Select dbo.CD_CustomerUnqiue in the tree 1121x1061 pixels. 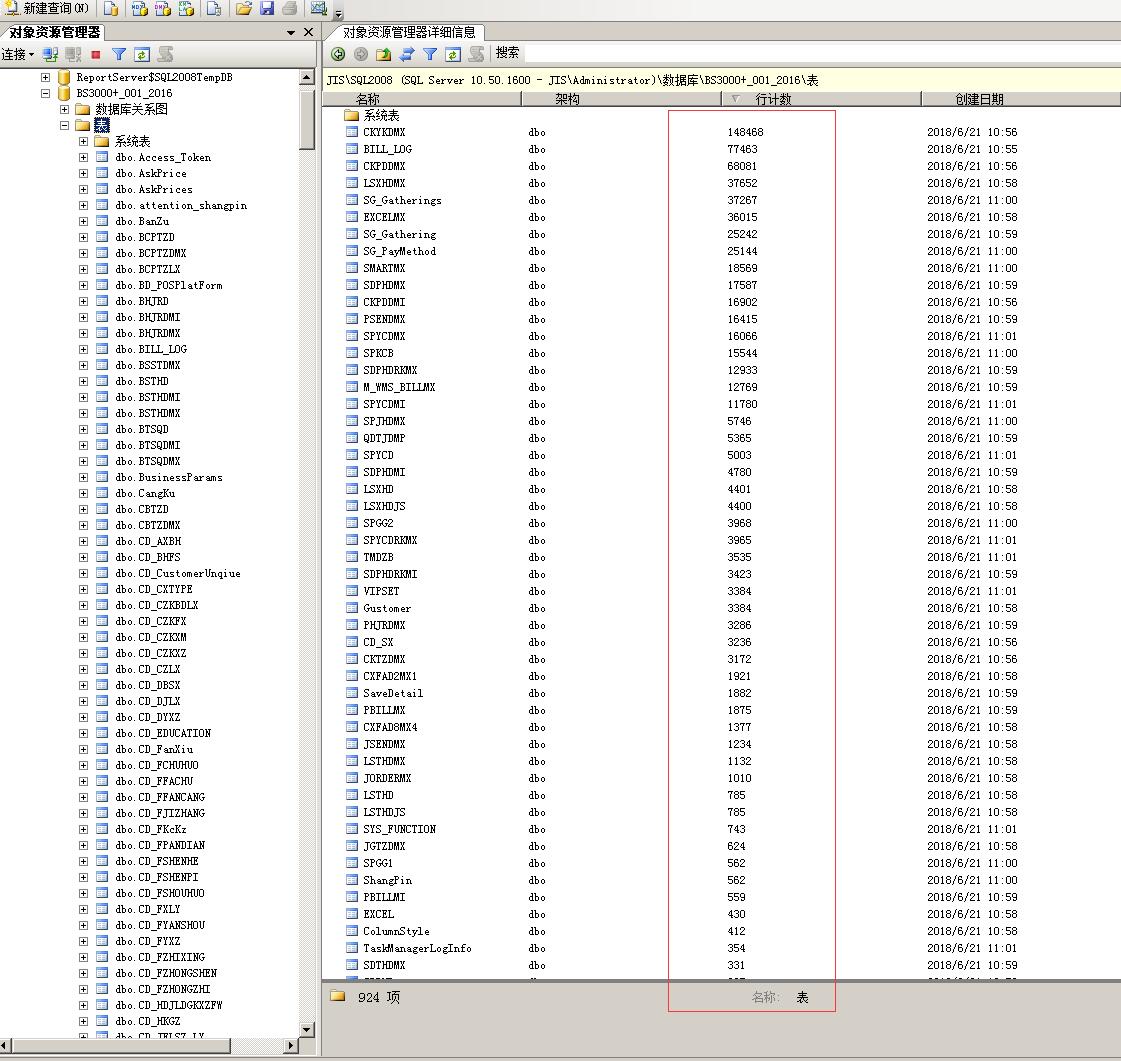[178, 573]
